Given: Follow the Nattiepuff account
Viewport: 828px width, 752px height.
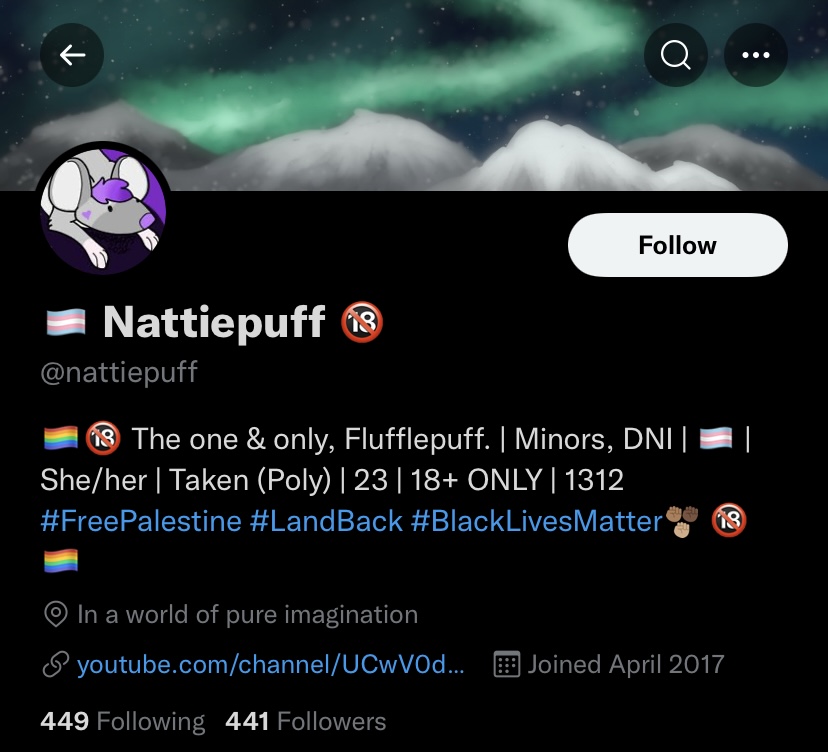Looking at the screenshot, I should pyautogui.click(x=678, y=245).
